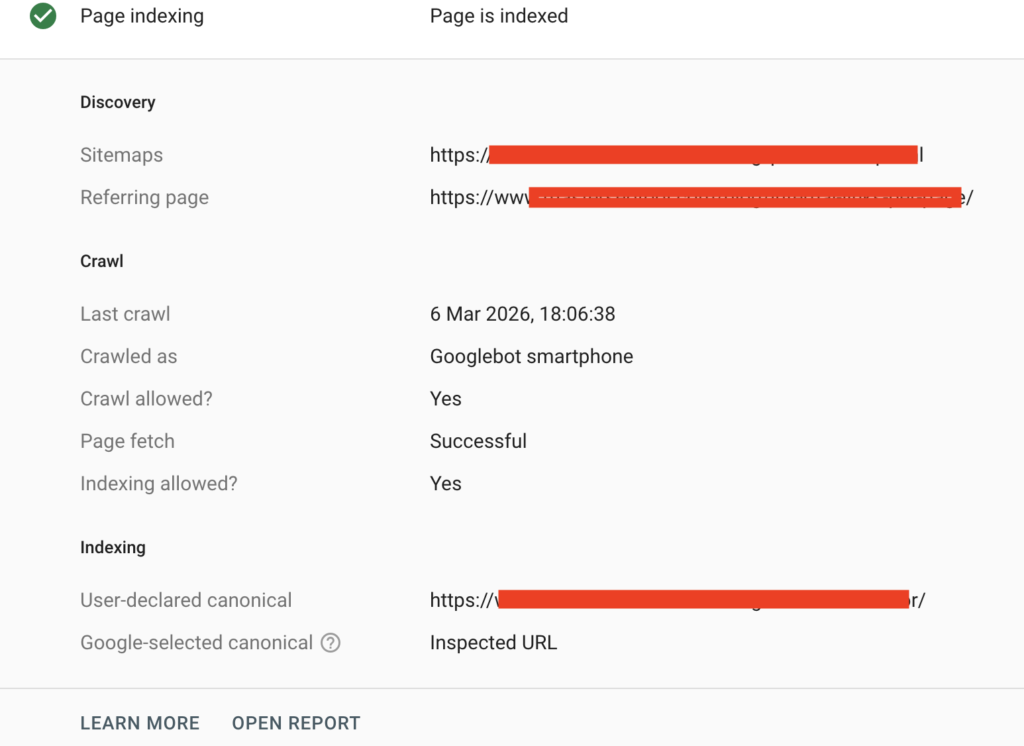Click the Page indexing header label

pyautogui.click(x=141, y=16)
